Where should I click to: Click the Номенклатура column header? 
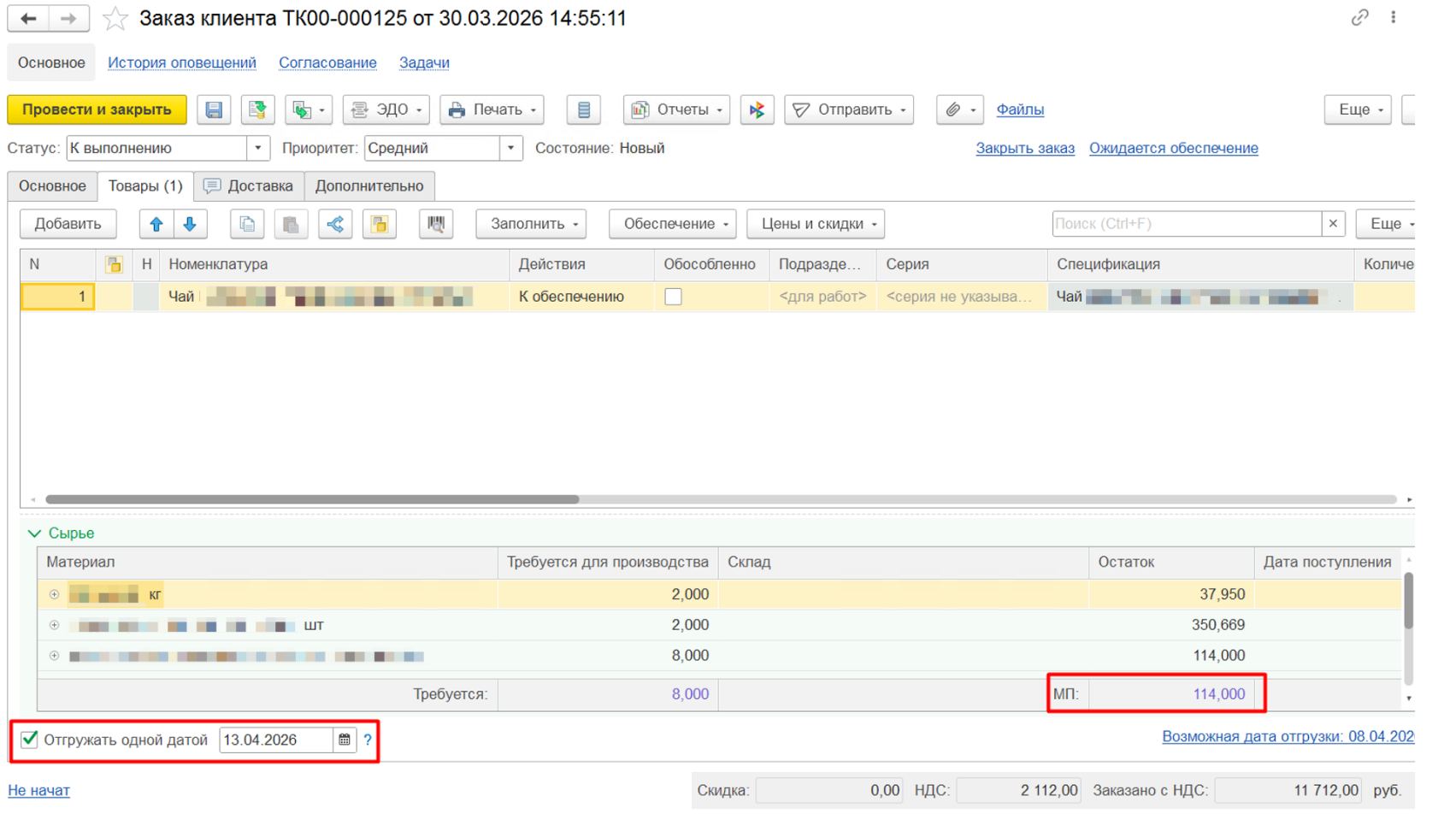[x=334, y=264]
